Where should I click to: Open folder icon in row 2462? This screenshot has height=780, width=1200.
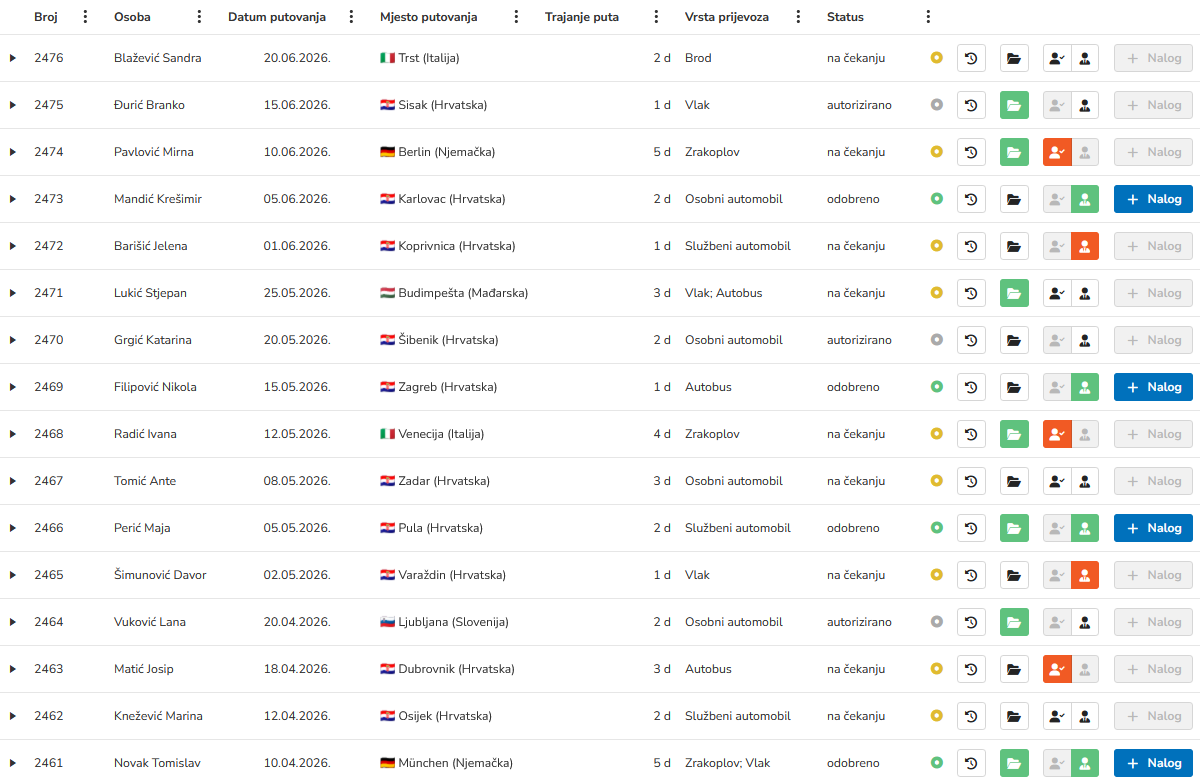tap(1014, 716)
